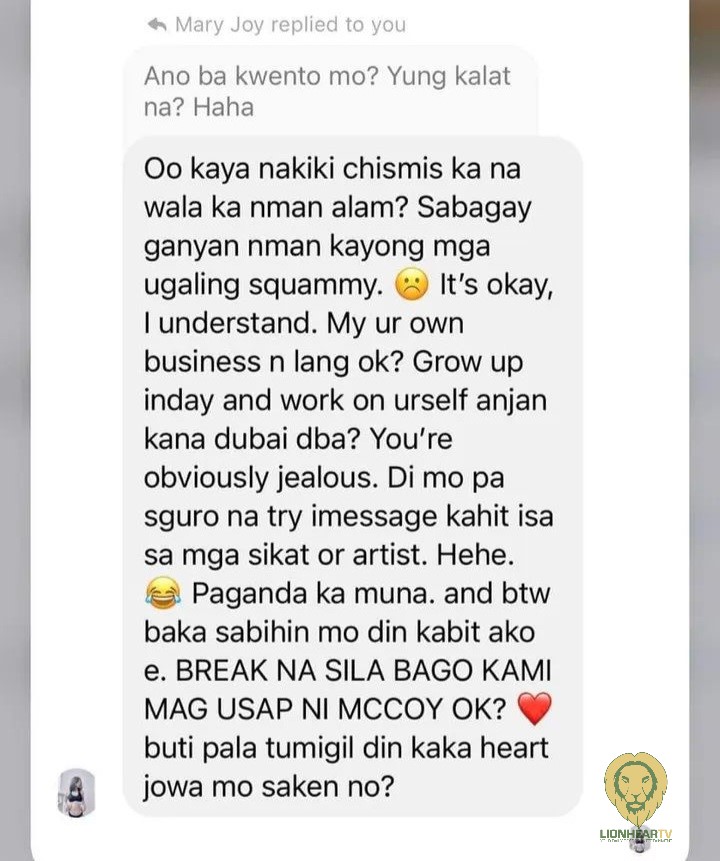Tap the frowning face emoji in the message
The width and height of the screenshot is (720, 861).
click(412, 286)
